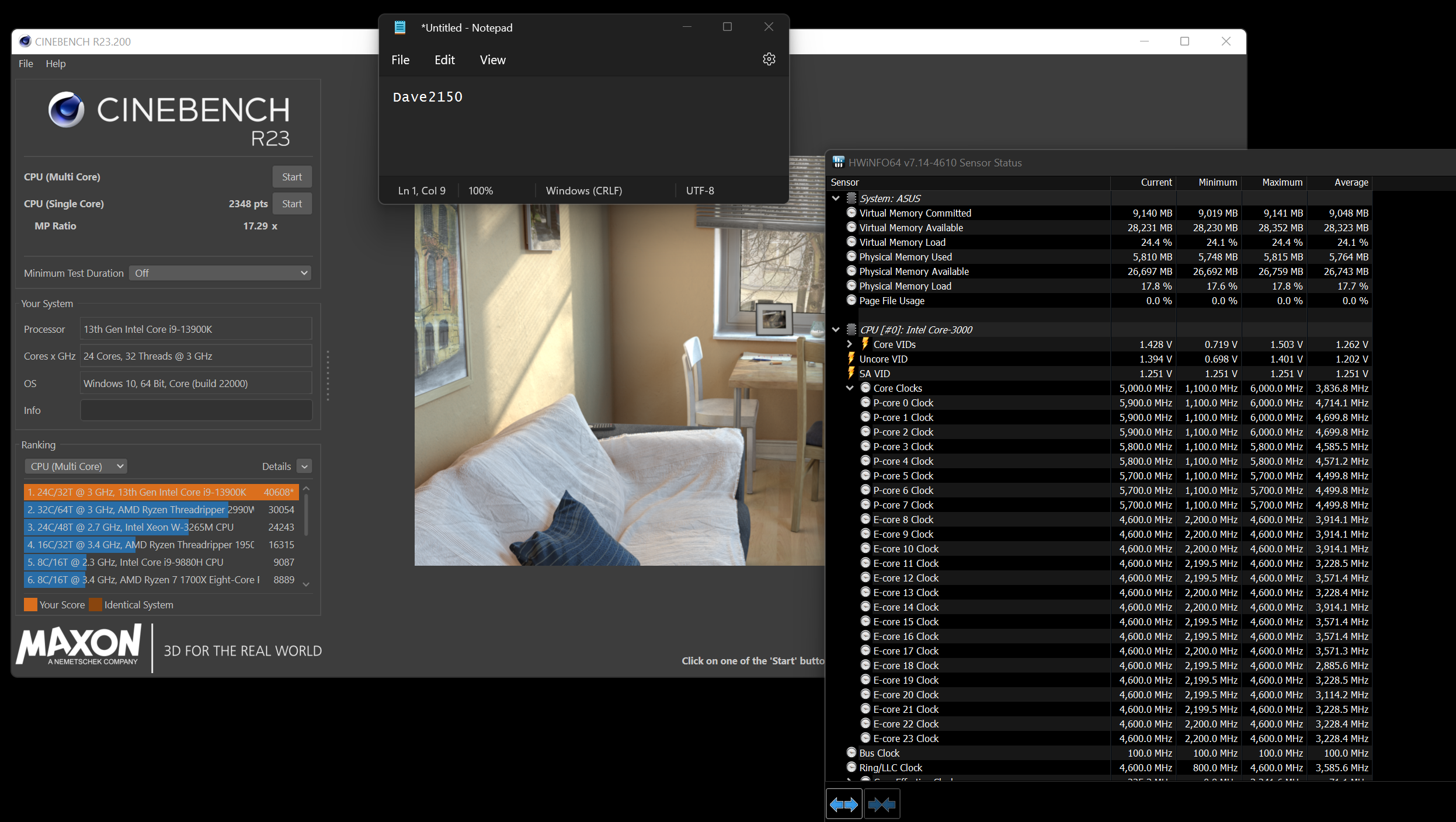Click the Virtual Memory Committed sensor icon
The width and height of the screenshot is (1456, 822).
(x=852, y=213)
